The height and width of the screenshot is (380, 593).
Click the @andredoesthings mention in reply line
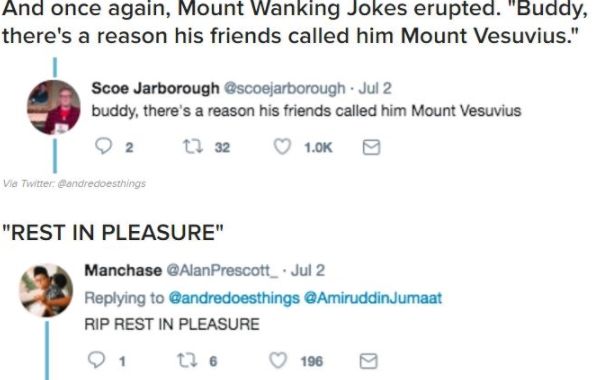[x=234, y=298]
